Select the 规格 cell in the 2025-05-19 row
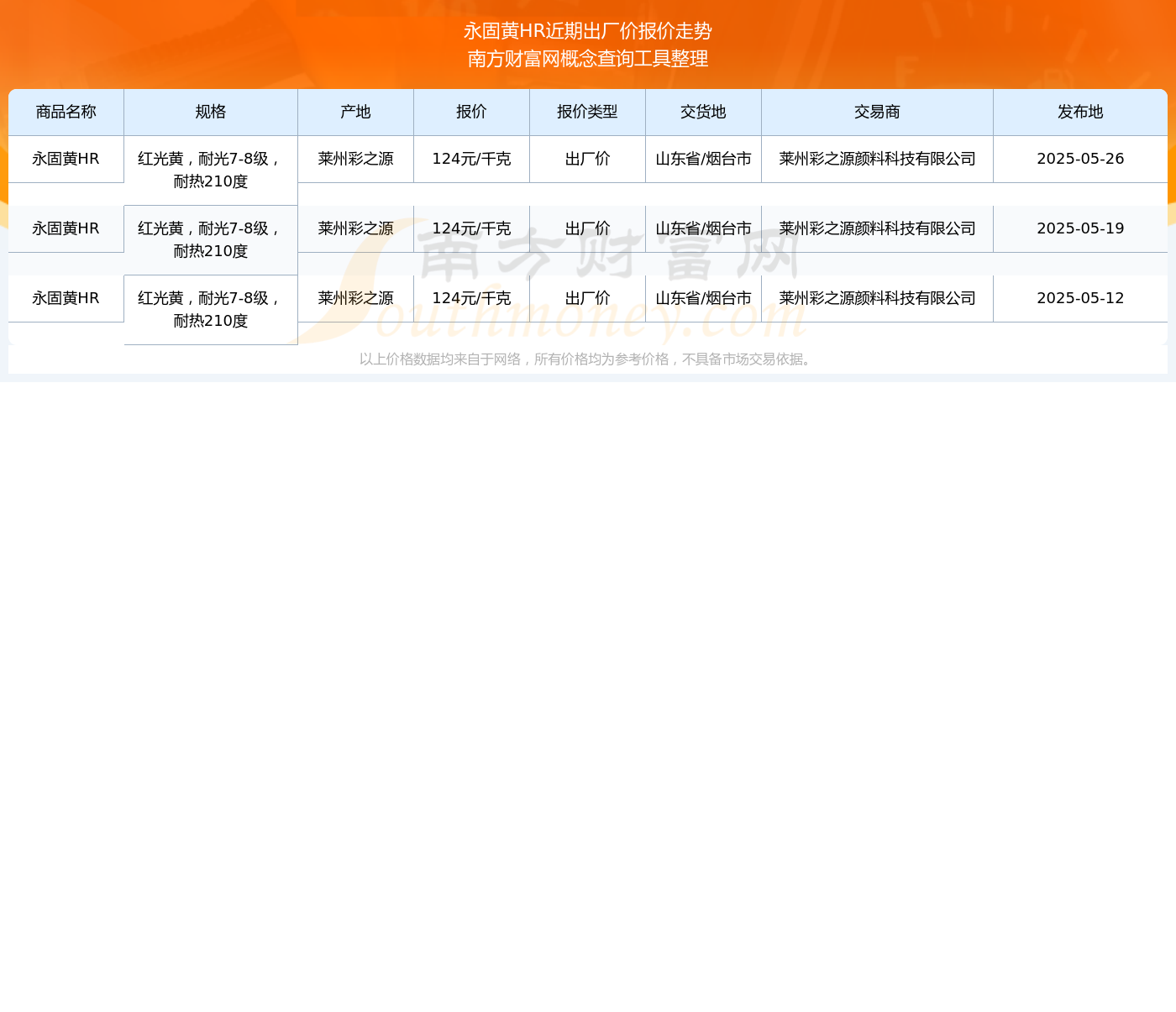This screenshot has height=1012, width=1176. (211, 240)
